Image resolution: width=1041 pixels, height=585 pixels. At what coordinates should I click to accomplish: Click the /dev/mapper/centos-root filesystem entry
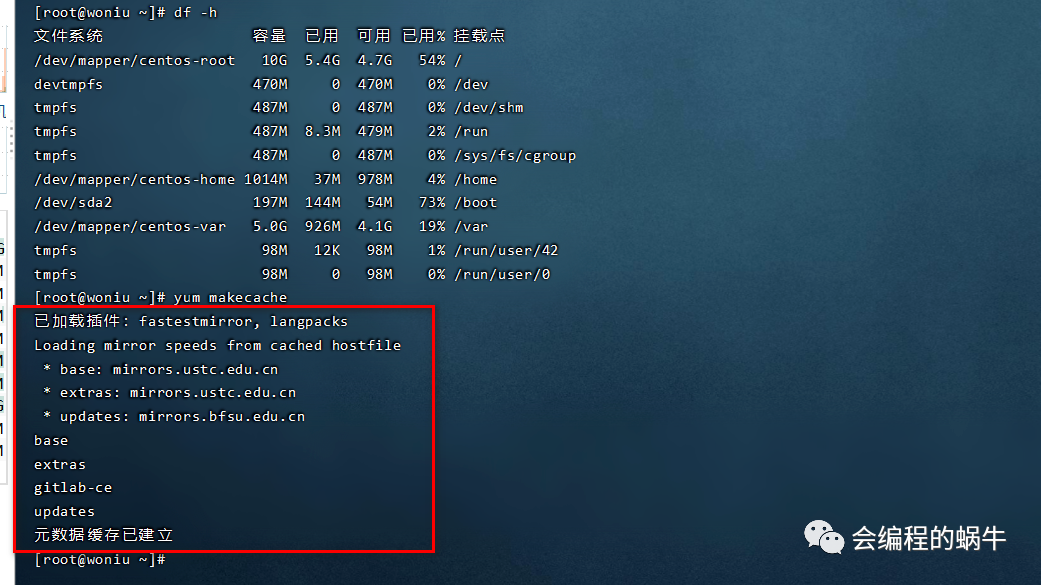click(x=135, y=60)
